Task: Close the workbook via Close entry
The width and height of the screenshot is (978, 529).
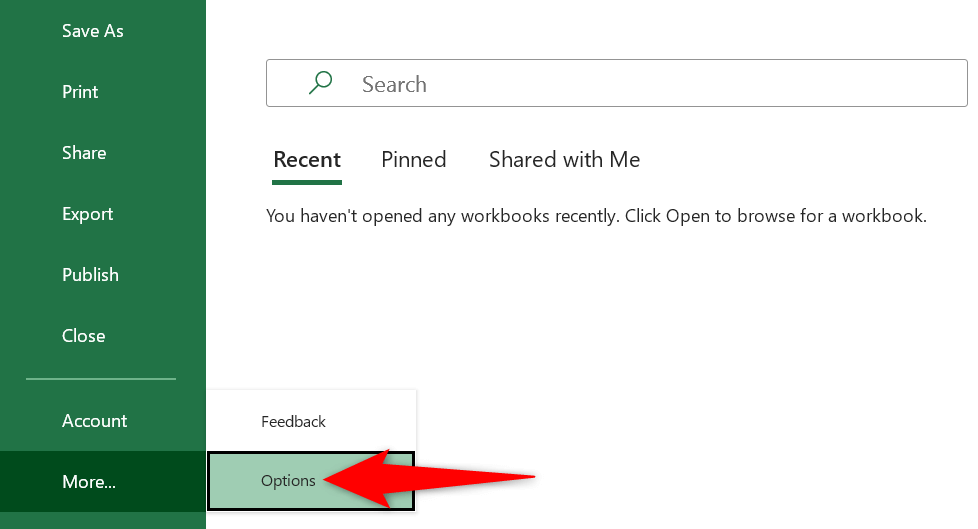Action: [83, 336]
